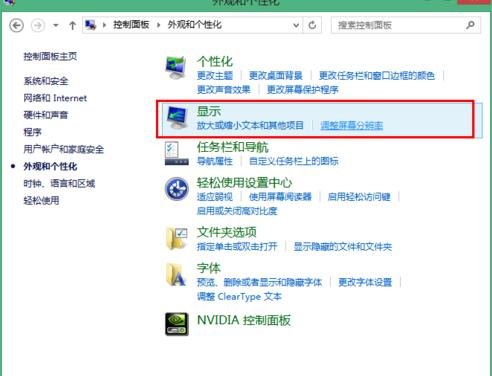Click 导航属性 link

click(215, 161)
